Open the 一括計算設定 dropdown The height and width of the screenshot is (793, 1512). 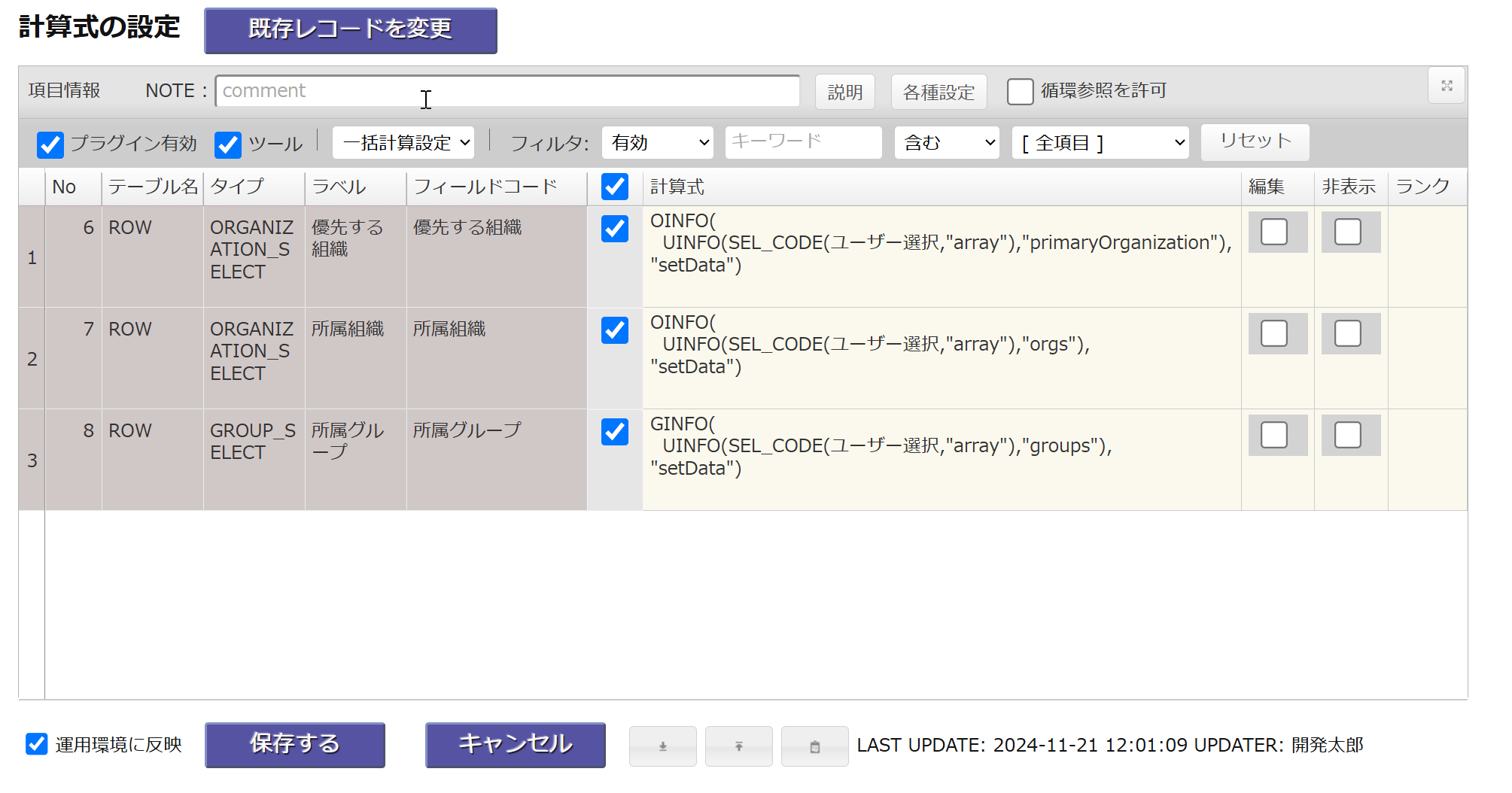pos(403,143)
